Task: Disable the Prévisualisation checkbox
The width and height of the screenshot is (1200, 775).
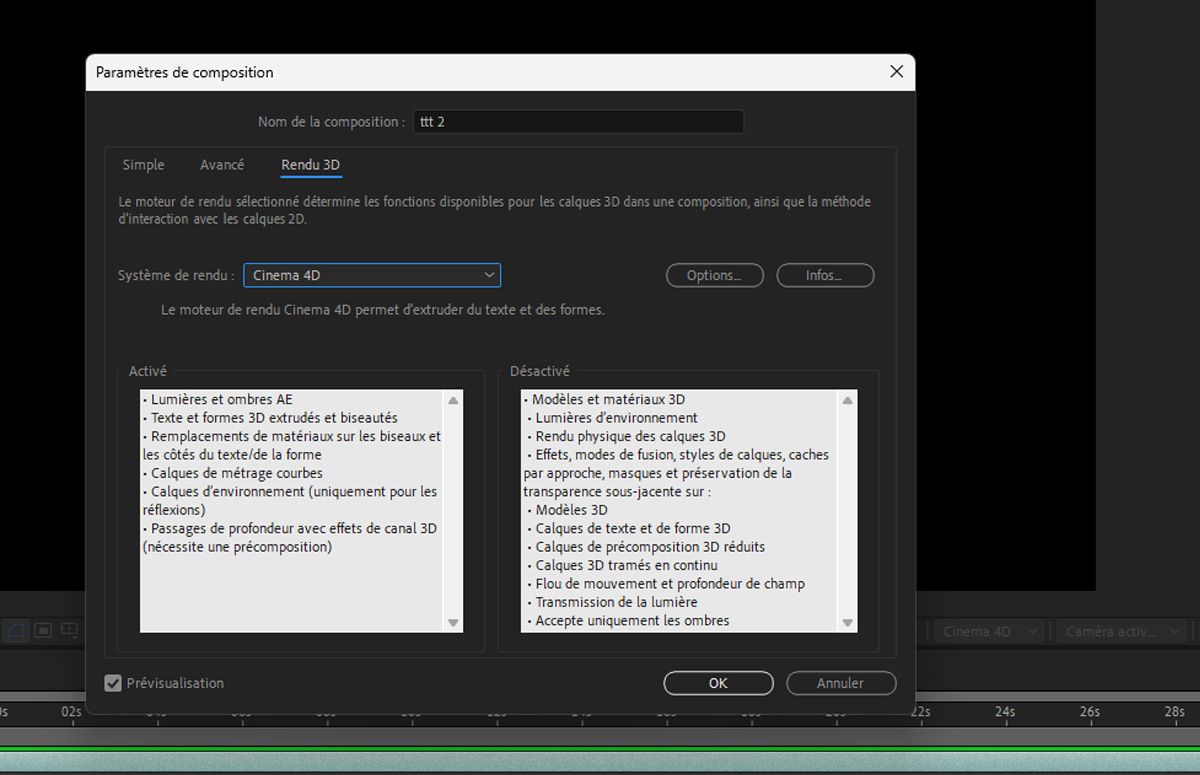Action: pos(113,683)
